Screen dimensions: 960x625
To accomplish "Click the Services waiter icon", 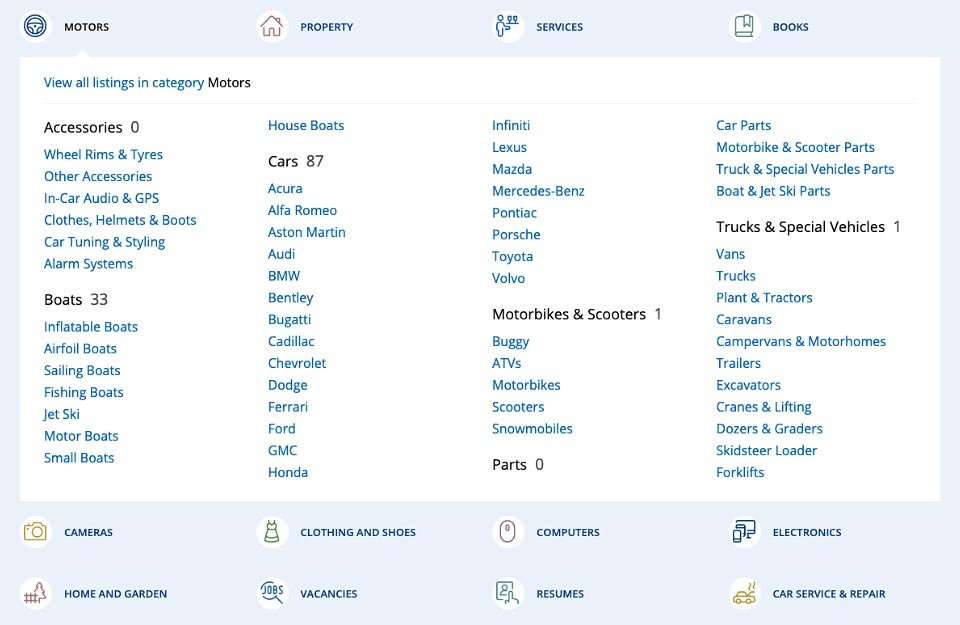I will (x=508, y=27).
